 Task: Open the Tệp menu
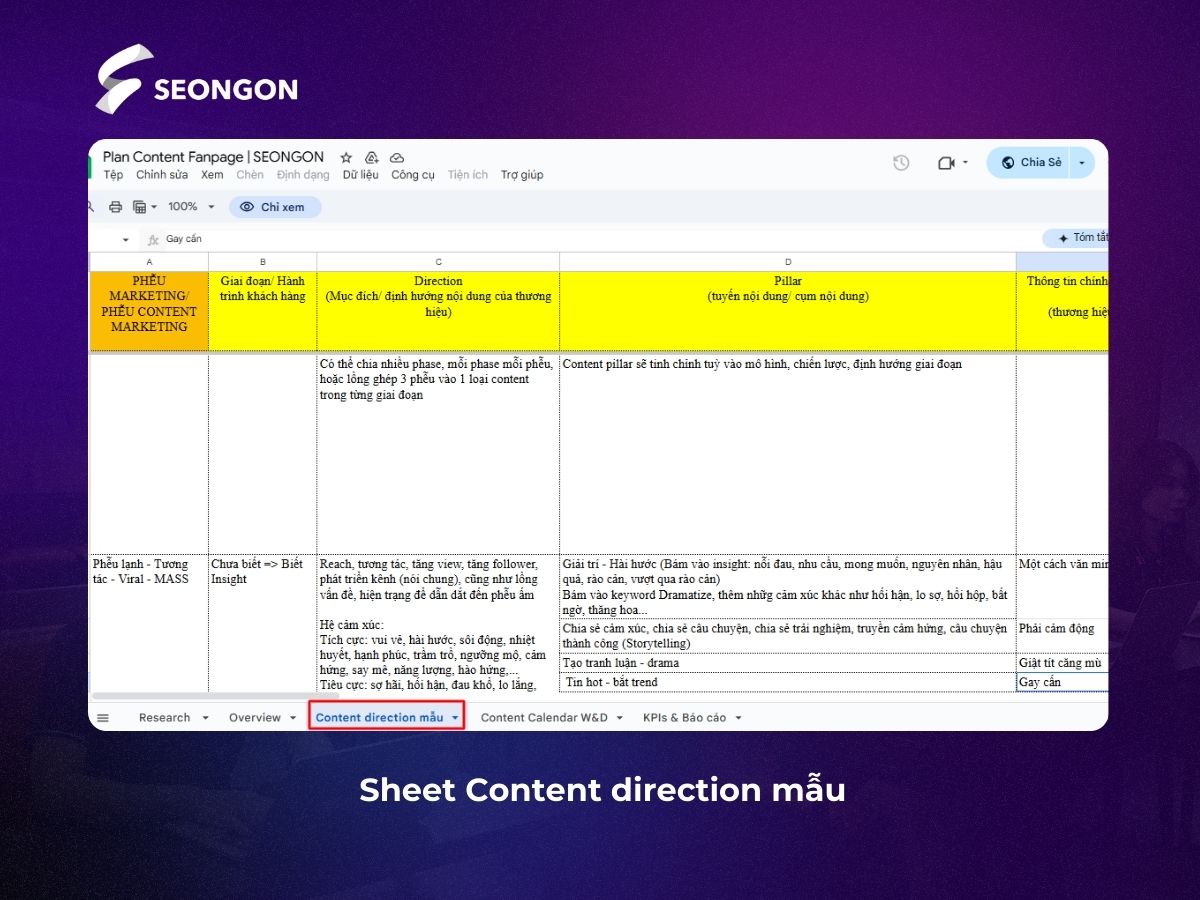[113, 175]
